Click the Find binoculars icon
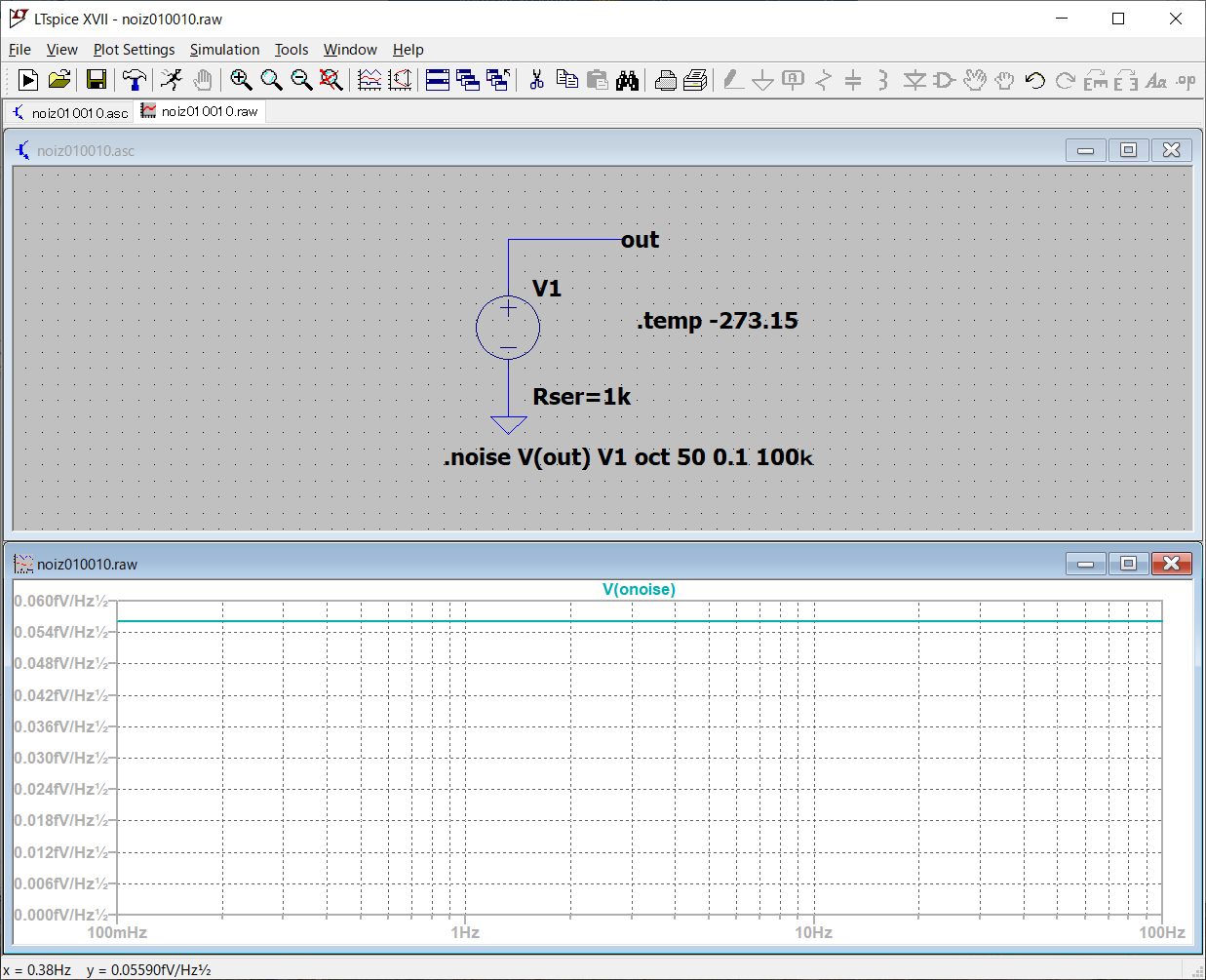Screen dimensions: 1206x980 627,80
